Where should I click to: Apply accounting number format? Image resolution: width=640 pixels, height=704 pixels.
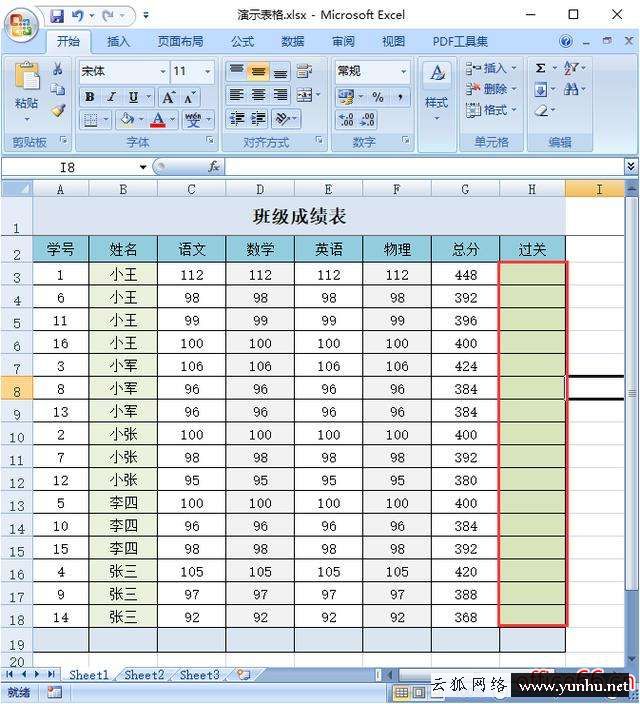pos(346,96)
